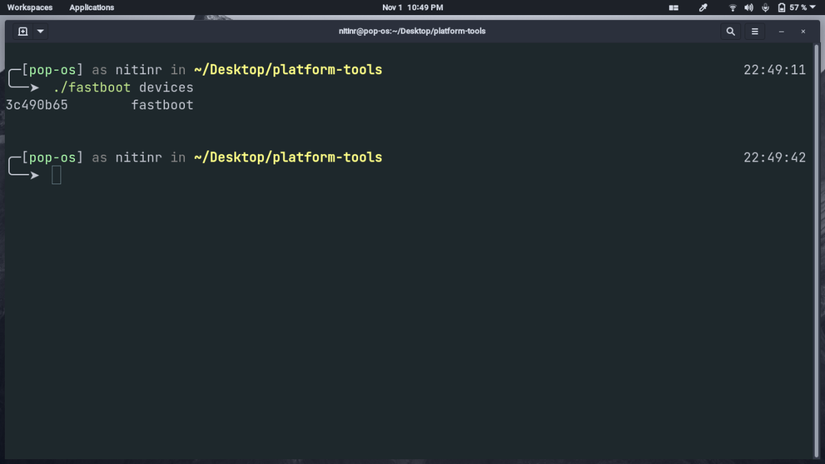Image resolution: width=825 pixels, height=464 pixels.
Task: Click the color picker eyedropper icon
Action: (703, 7)
